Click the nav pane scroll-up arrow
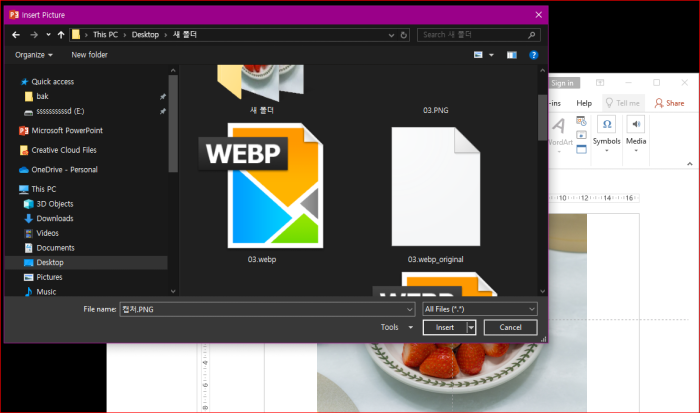Image resolution: width=700 pixels, height=413 pixels. pos(173,71)
